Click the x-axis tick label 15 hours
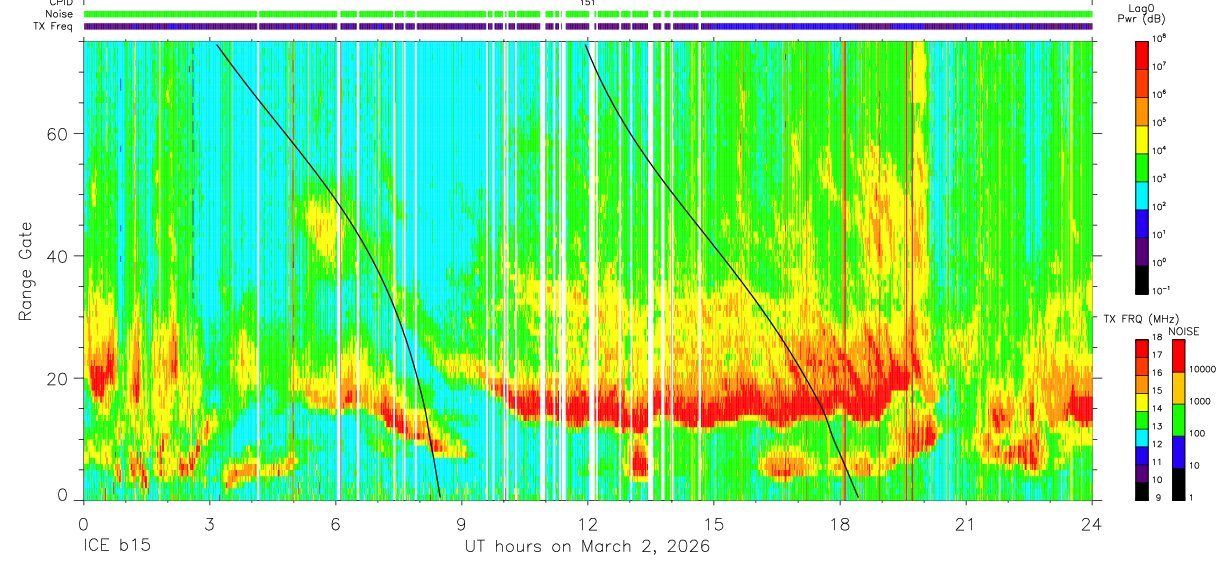The width and height of the screenshot is (1228, 567). (714, 523)
